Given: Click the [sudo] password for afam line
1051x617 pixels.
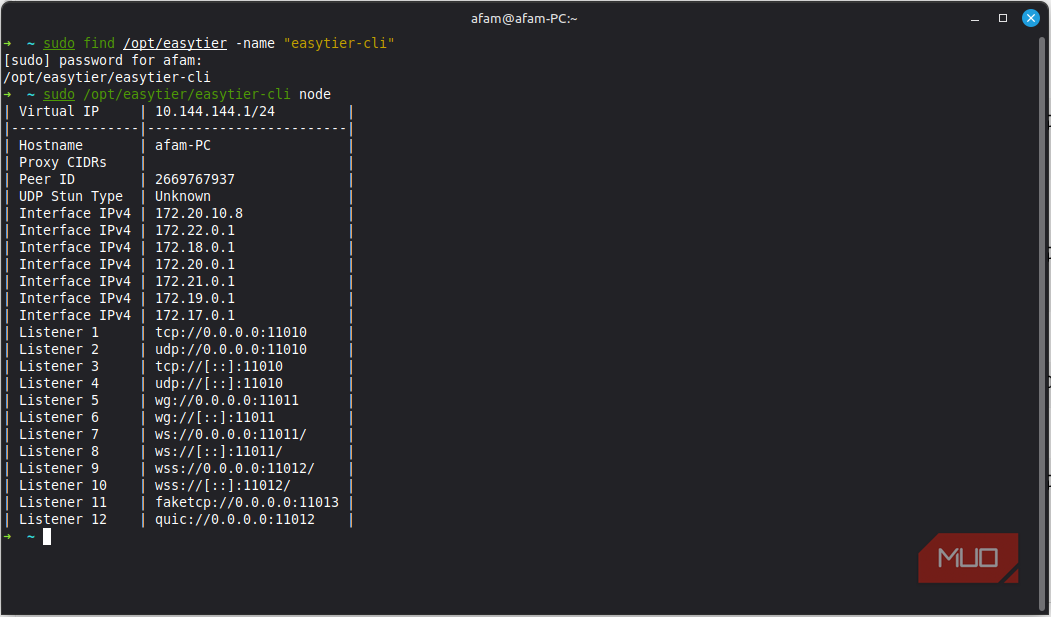Looking at the screenshot, I should [x=103, y=60].
